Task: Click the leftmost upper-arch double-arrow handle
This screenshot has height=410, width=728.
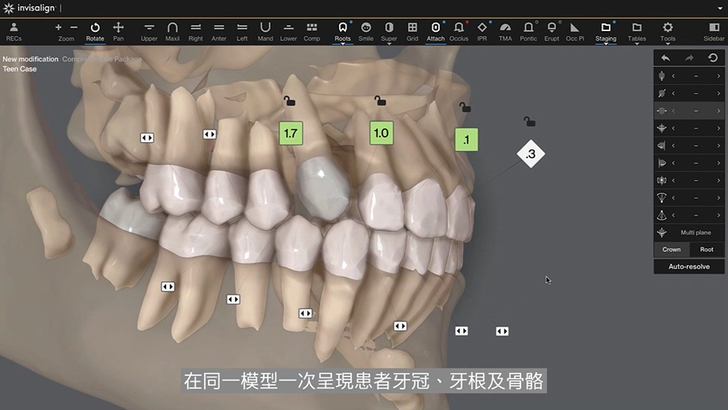Action: [x=147, y=138]
